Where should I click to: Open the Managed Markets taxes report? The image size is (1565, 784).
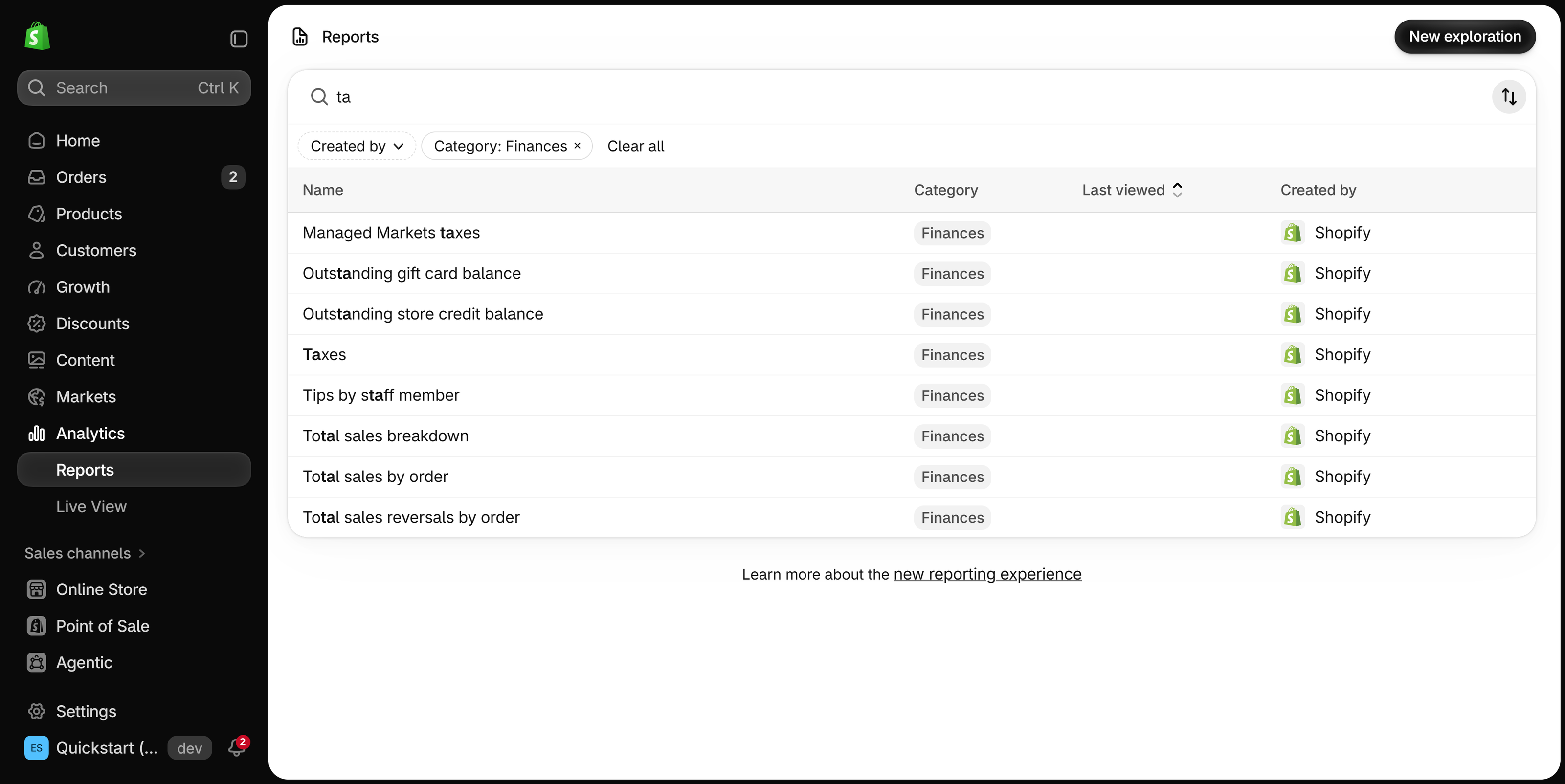coord(911,233)
